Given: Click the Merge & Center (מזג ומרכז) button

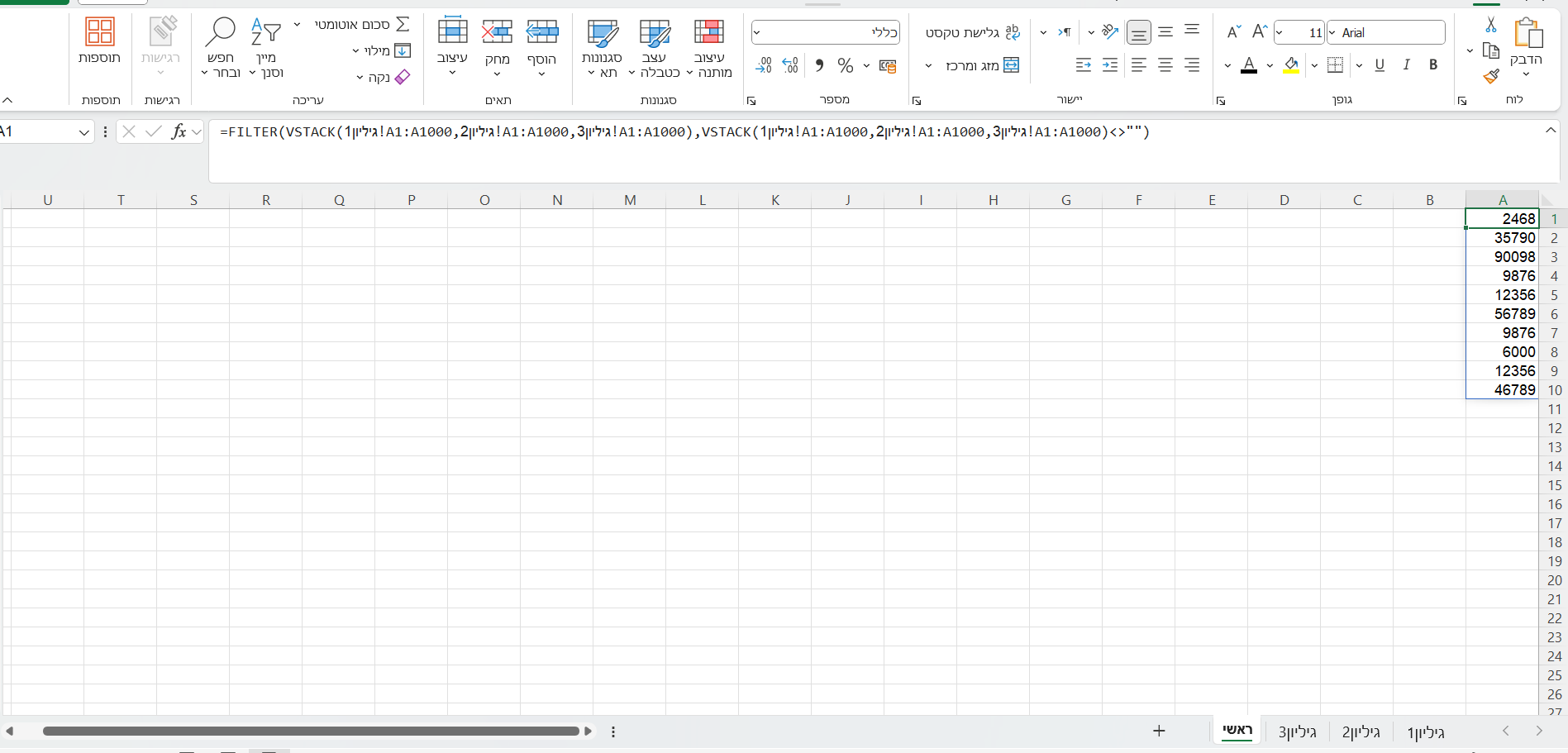Looking at the screenshot, I should point(983,65).
